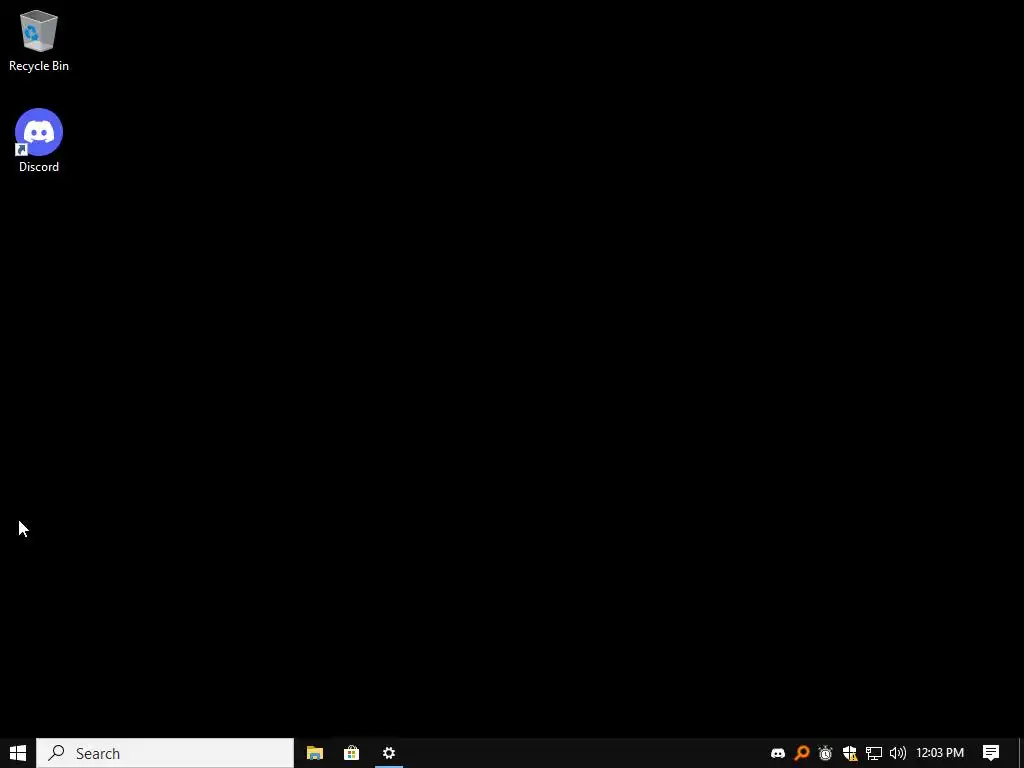This screenshot has height=768, width=1024.
Task: Click the orange magnifier tray icon
Action: click(x=801, y=753)
